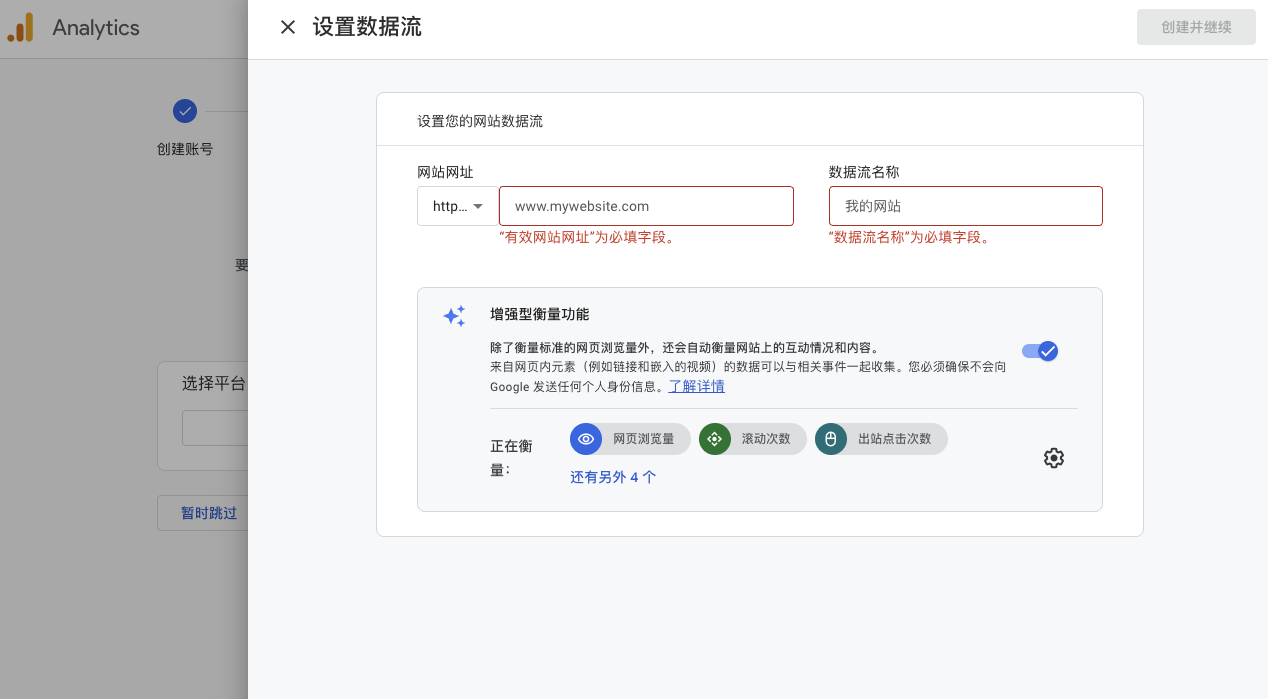Select the outbound clicks icon chip
Image resolution: width=1268 pixels, height=699 pixels.
click(830, 439)
